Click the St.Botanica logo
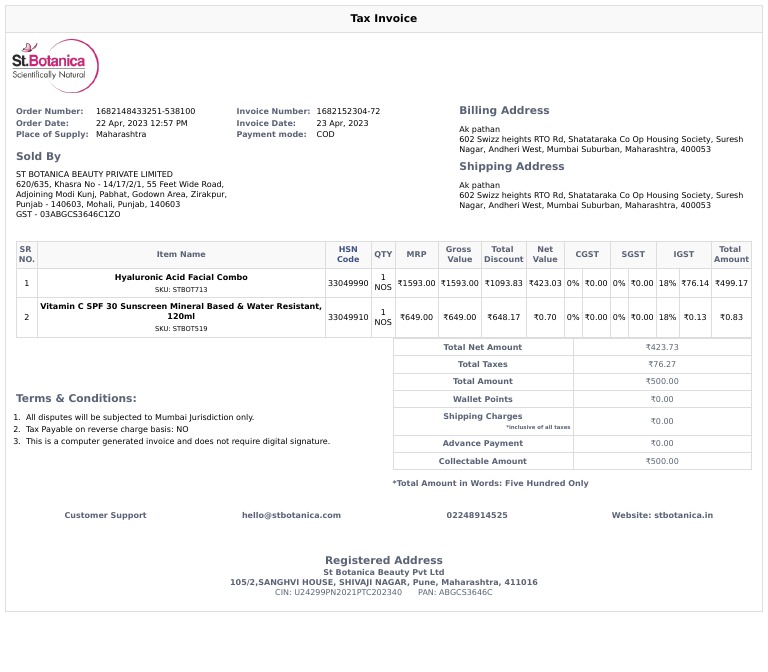The image size is (768, 672). [55, 66]
